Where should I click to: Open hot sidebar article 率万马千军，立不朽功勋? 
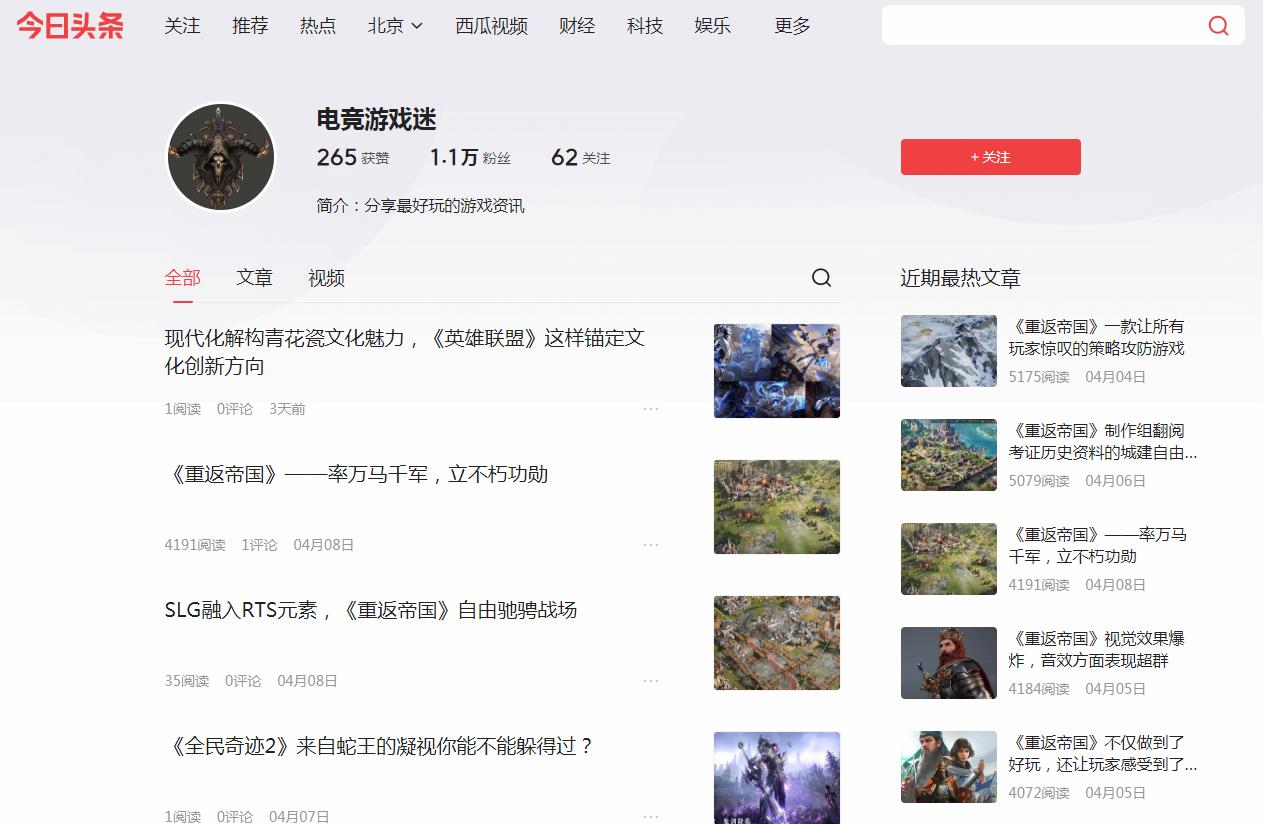tap(1098, 545)
